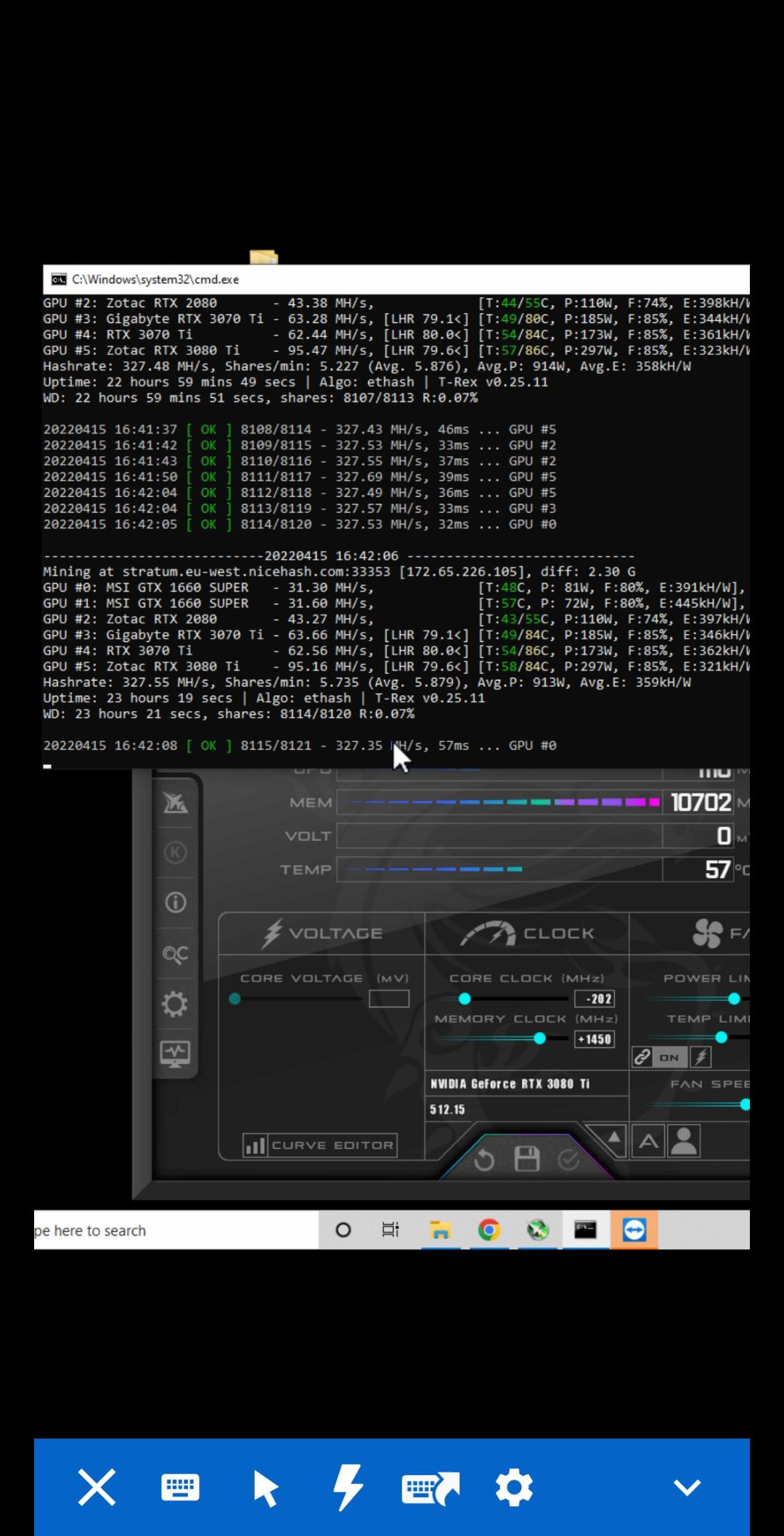The height and width of the screenshot is (1536, 784).
Task: Open Task View from the taskbar
Action: (391, 1230)
